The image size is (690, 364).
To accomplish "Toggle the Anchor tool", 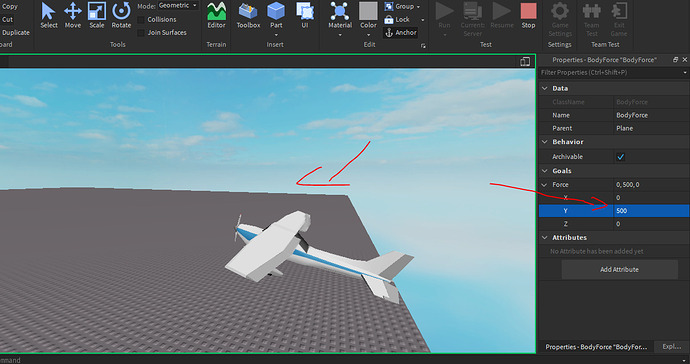I will (x=400, y=33).
